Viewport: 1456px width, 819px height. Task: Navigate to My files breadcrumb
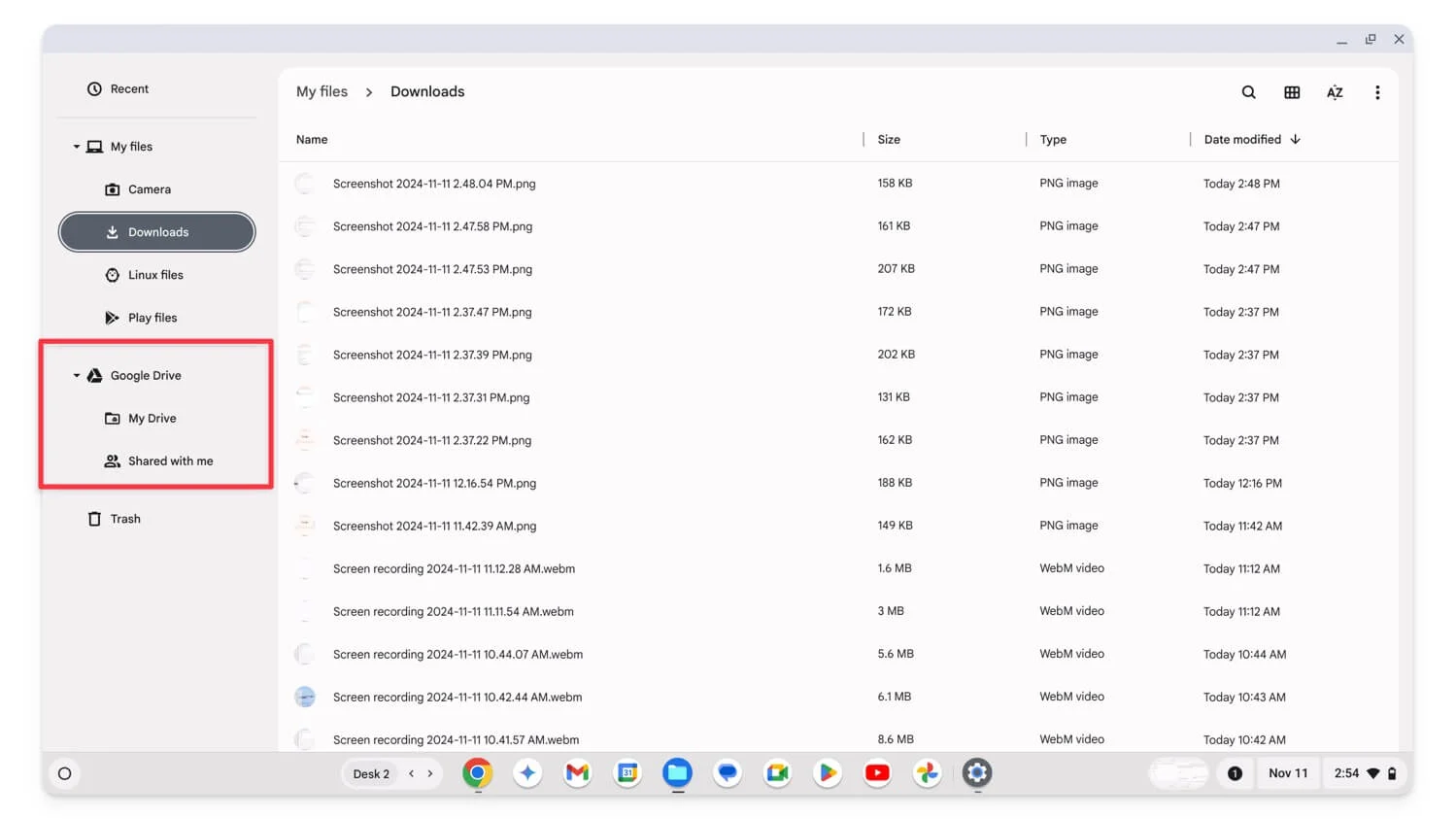pos(322,91)
